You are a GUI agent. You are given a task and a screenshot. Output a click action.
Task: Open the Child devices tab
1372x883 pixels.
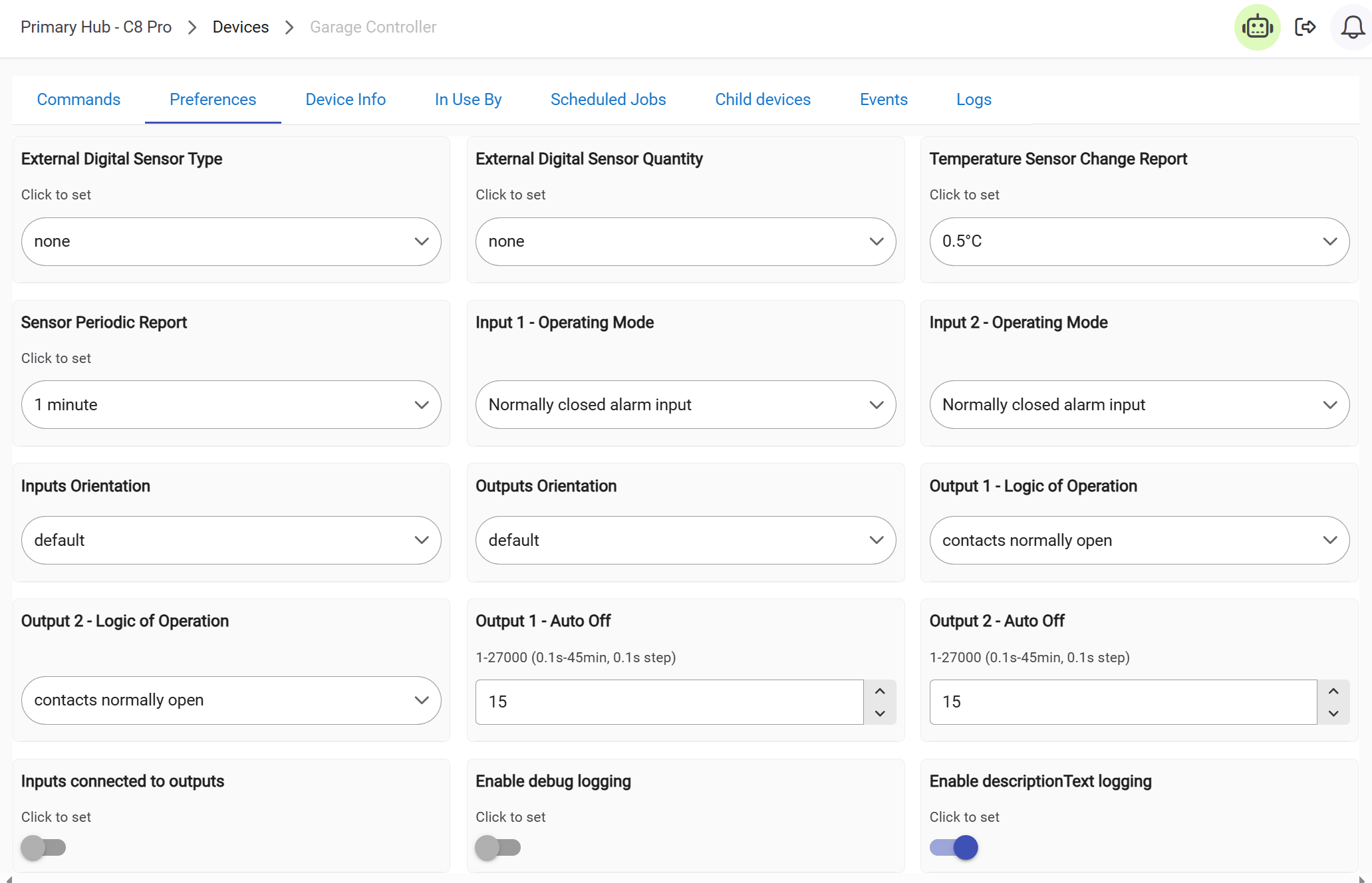point(762,100)
